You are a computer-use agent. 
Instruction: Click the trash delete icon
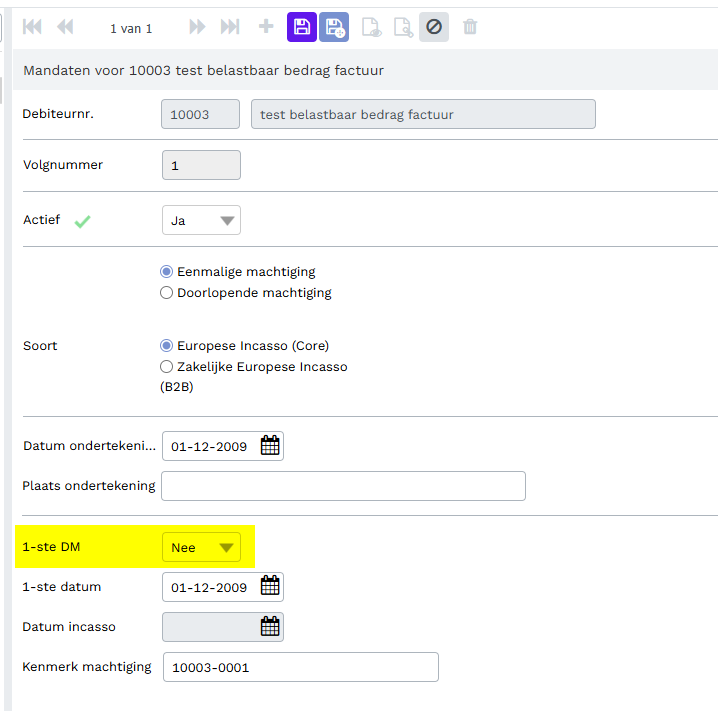tap(470, 27)
